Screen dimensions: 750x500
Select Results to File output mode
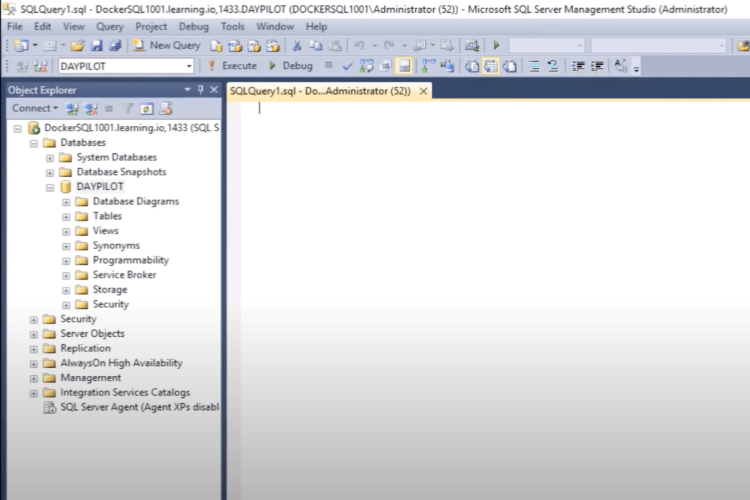[x=510, y=66]
